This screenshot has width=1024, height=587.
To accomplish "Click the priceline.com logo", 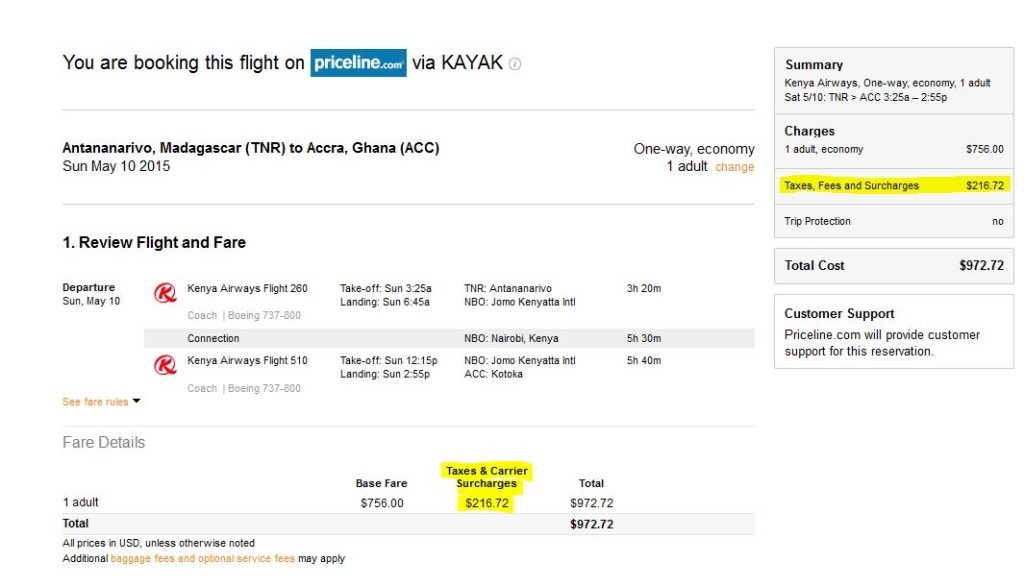I will [358, 63].
